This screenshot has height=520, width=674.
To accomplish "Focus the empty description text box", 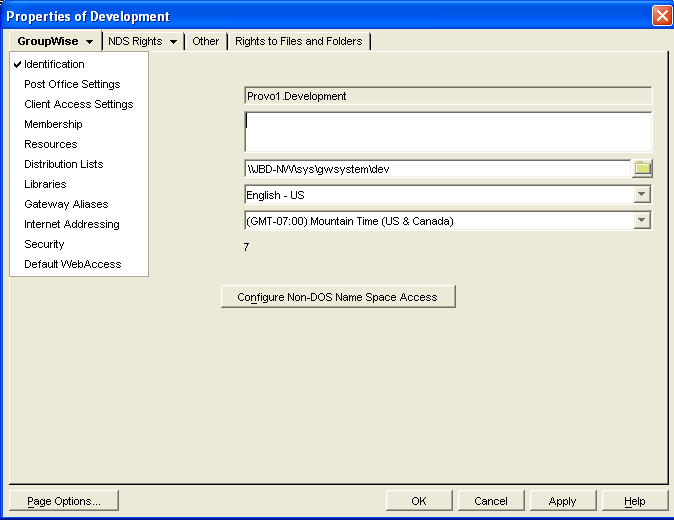I will click(x=448, y=132).
